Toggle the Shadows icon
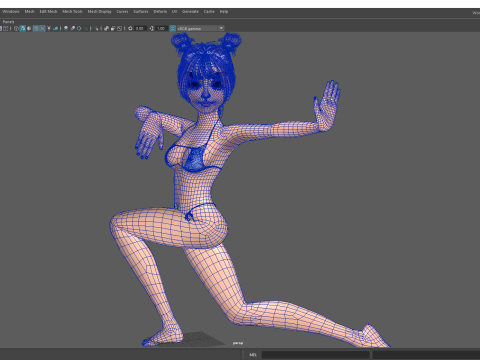The image size is (480, 360). 56,29
